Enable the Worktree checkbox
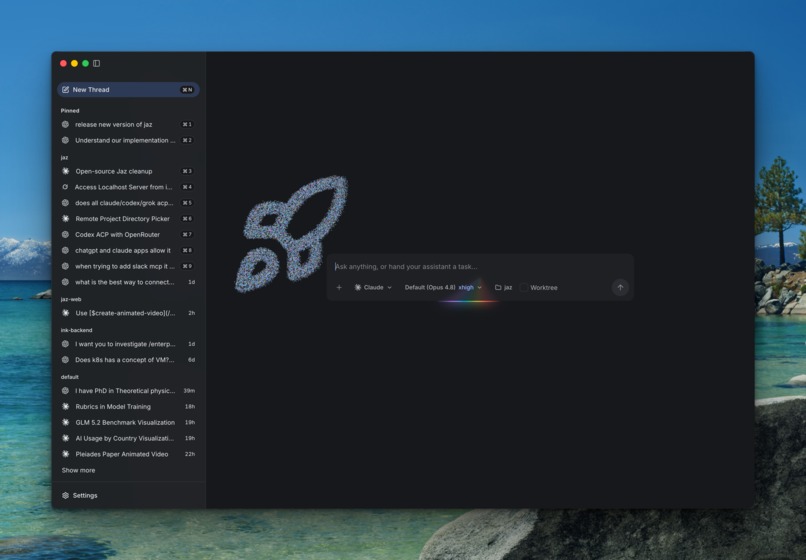The width and height of the screenshot is (806, 560). click(524, 287)
